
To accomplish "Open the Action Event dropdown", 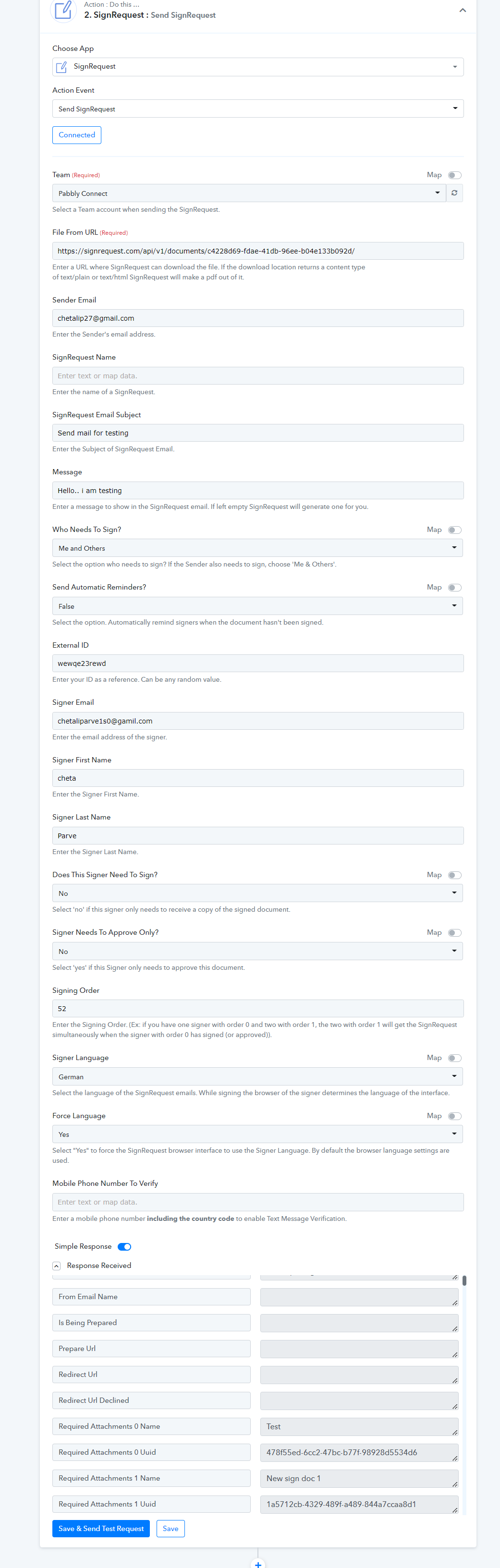I will point(257,109).
